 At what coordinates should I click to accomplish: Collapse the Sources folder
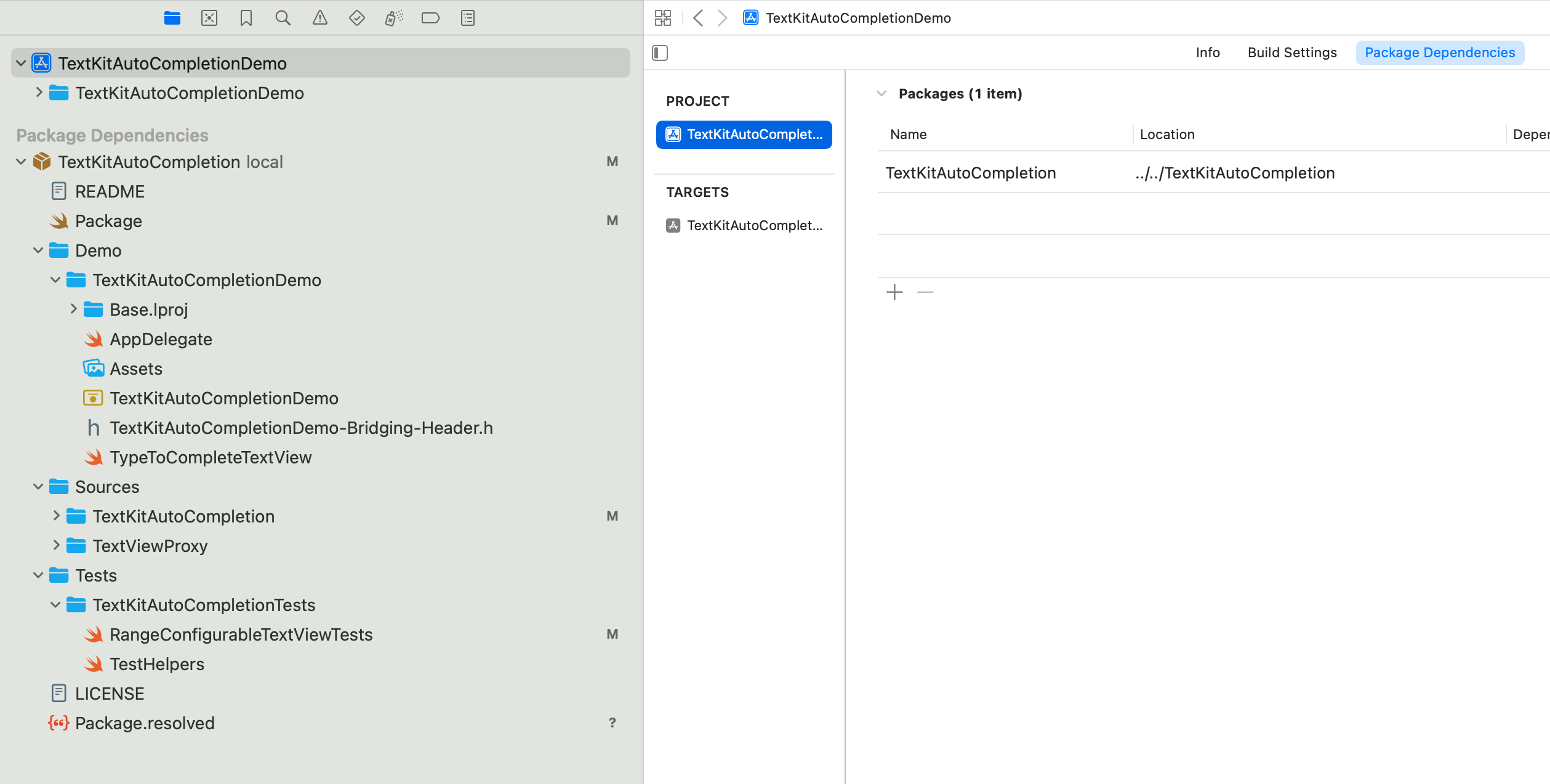tap(38, 486)
